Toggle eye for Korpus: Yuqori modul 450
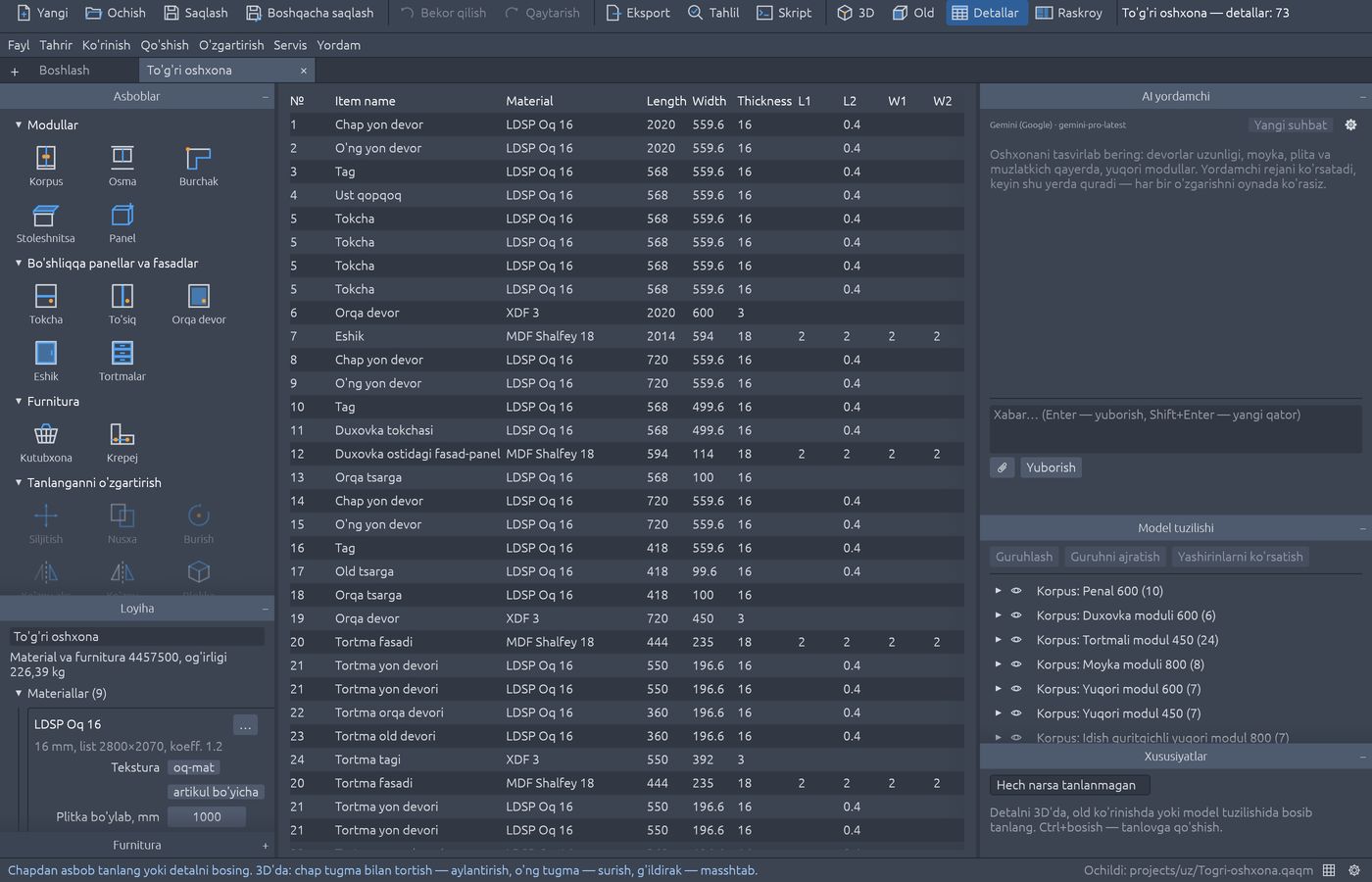 [x=1016, y=713]
